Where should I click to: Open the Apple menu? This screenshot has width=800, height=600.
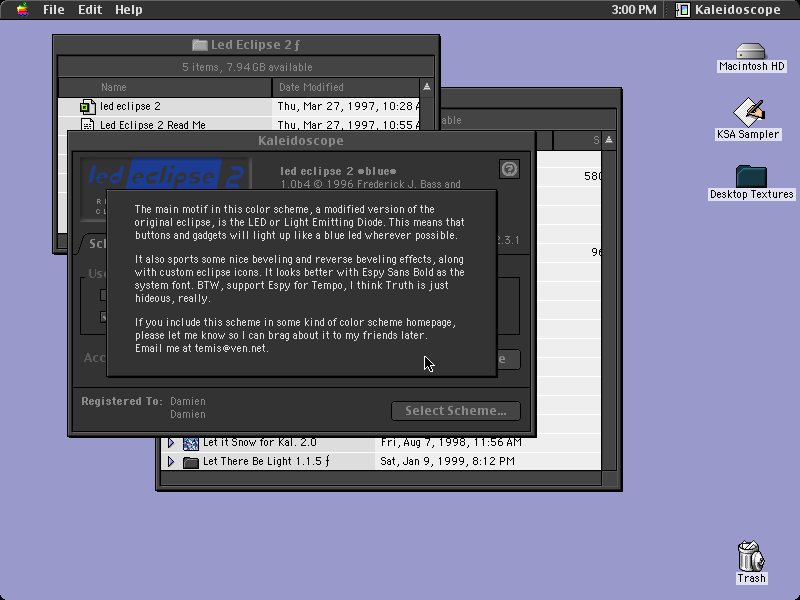22,10
